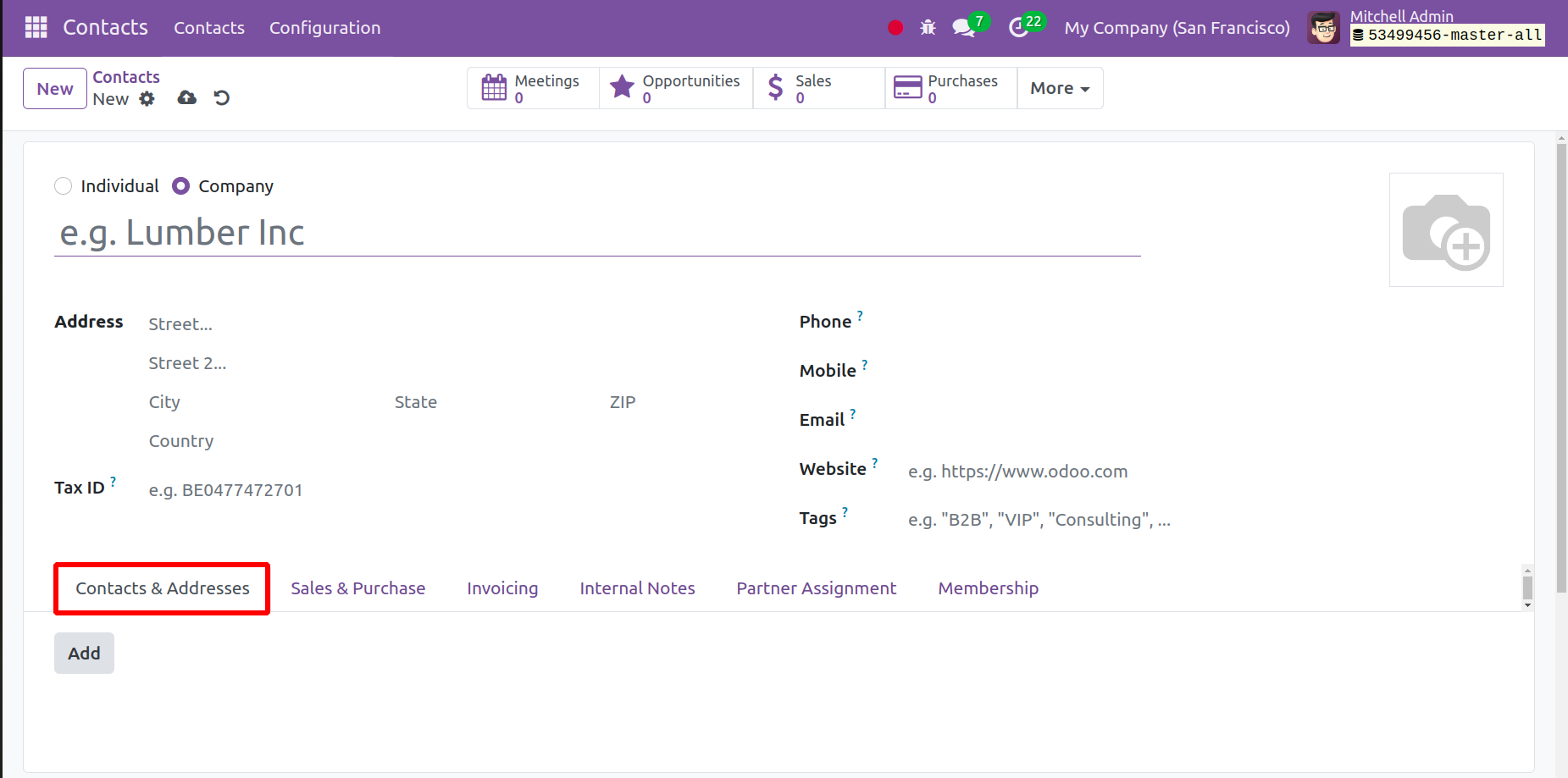Viewport: 1568px width, 778px height.
Task: Open the debug bug icon menu
Action: (928, 28)
